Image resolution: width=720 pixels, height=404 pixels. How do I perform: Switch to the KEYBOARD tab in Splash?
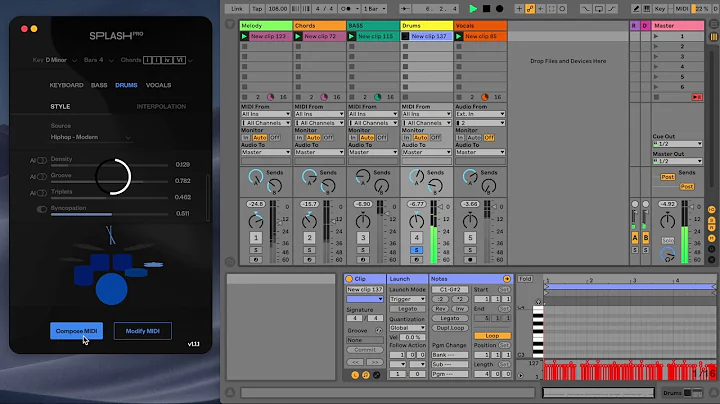[67, 85]
